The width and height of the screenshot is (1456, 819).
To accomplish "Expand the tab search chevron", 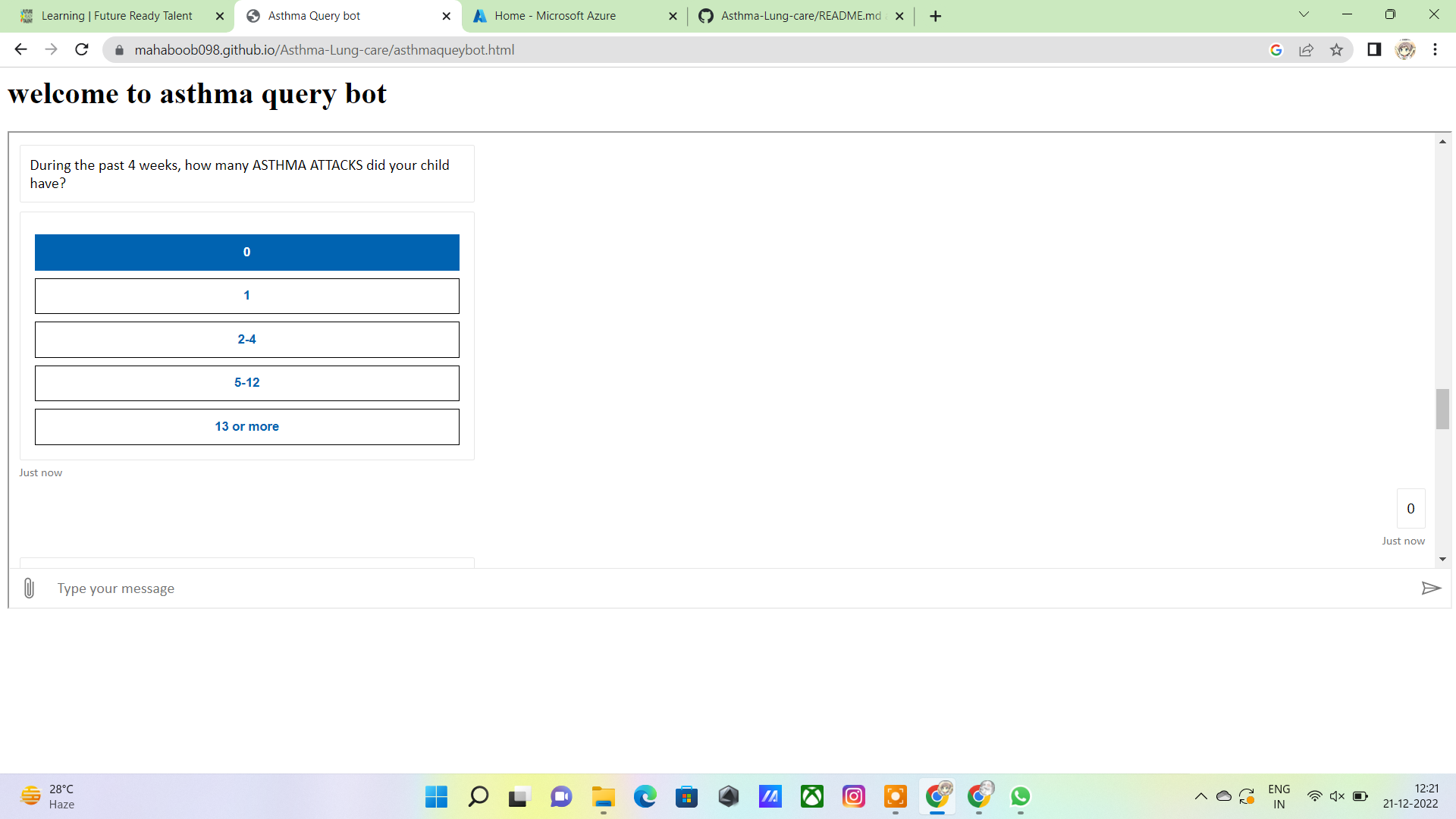I will 1304,14.
